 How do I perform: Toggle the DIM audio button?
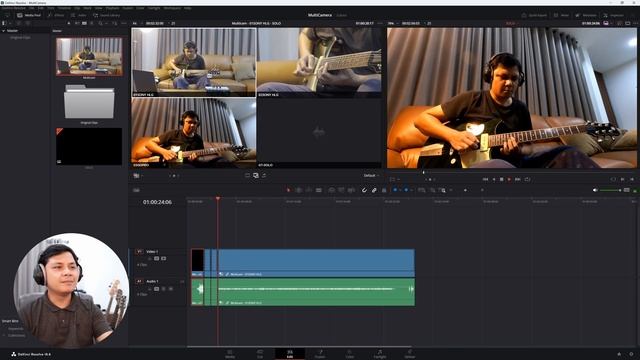[627, 190]
